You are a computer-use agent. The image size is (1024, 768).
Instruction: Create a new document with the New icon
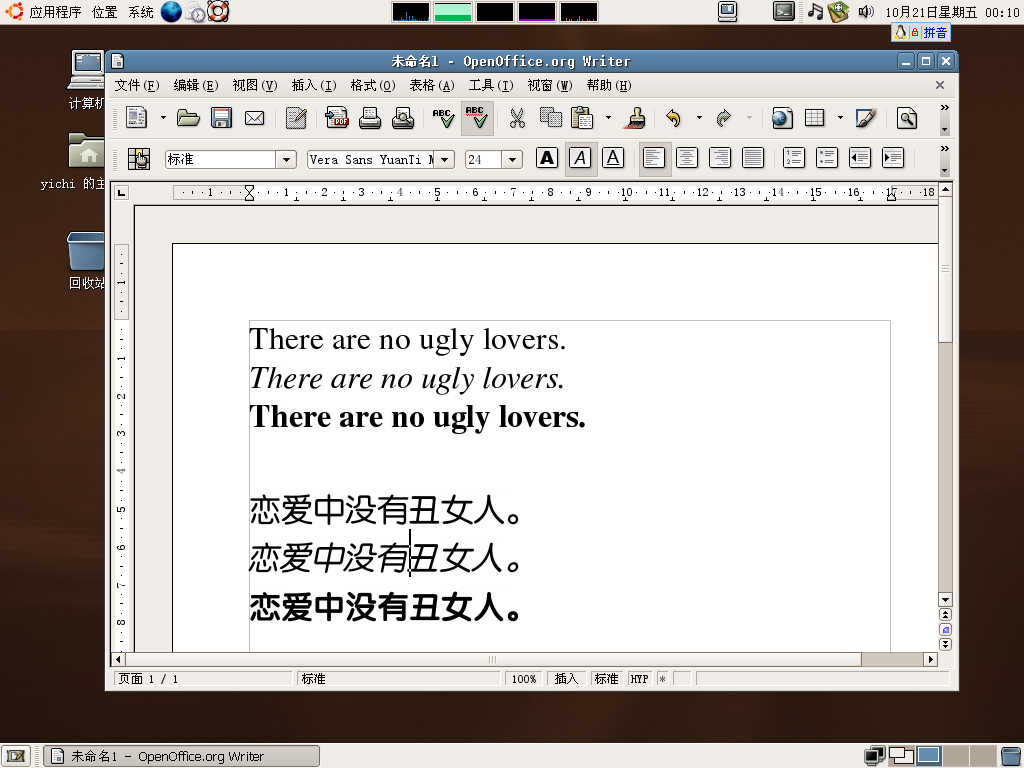coord(136,118)
